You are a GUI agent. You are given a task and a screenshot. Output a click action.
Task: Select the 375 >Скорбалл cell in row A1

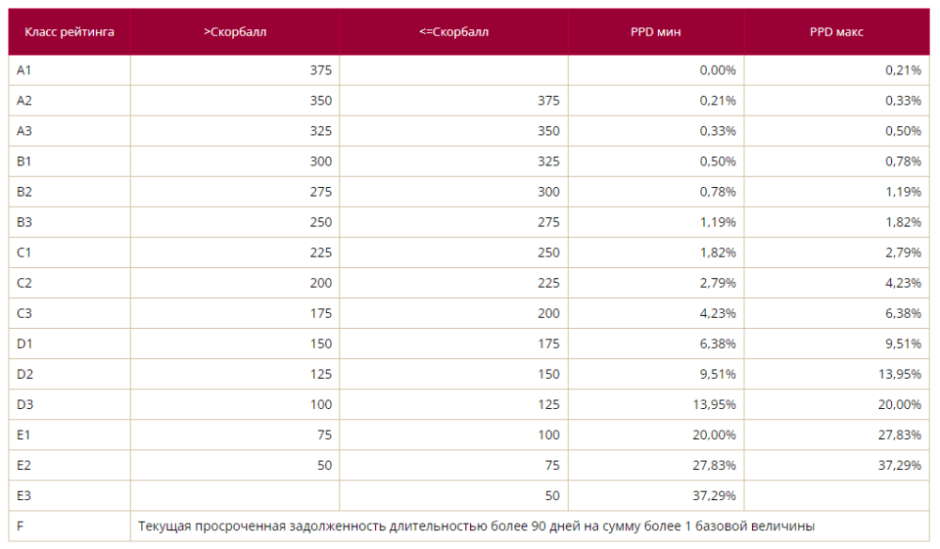[x=320, y=70]
